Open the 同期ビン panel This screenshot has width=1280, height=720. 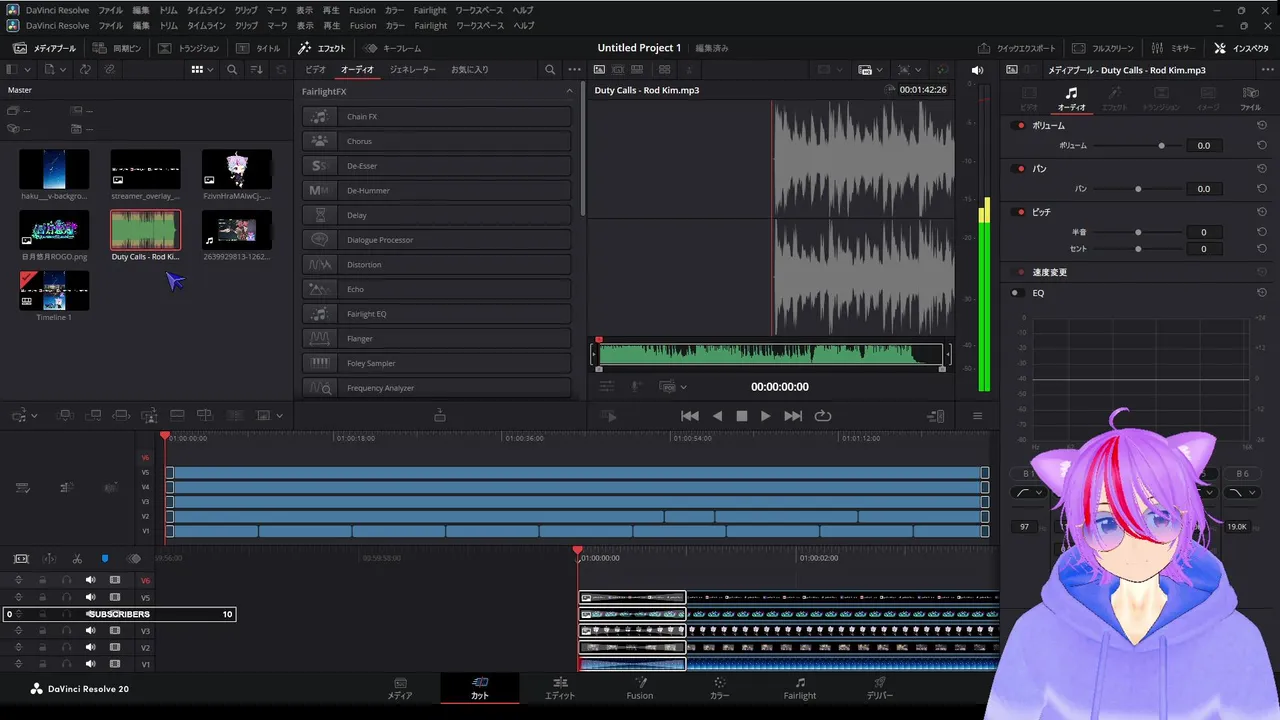117,48
